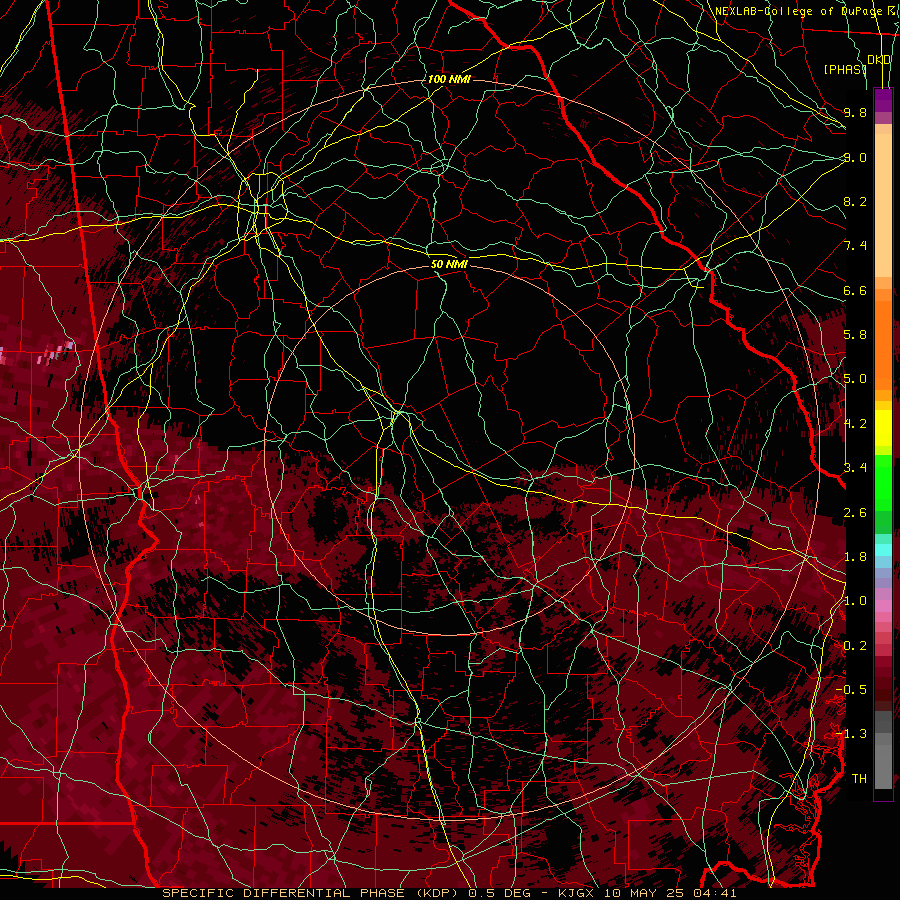Viewport: 900px width, 900px height.
Task: Click the 1.8 value on the color scale
Action: tap(855, 557)
